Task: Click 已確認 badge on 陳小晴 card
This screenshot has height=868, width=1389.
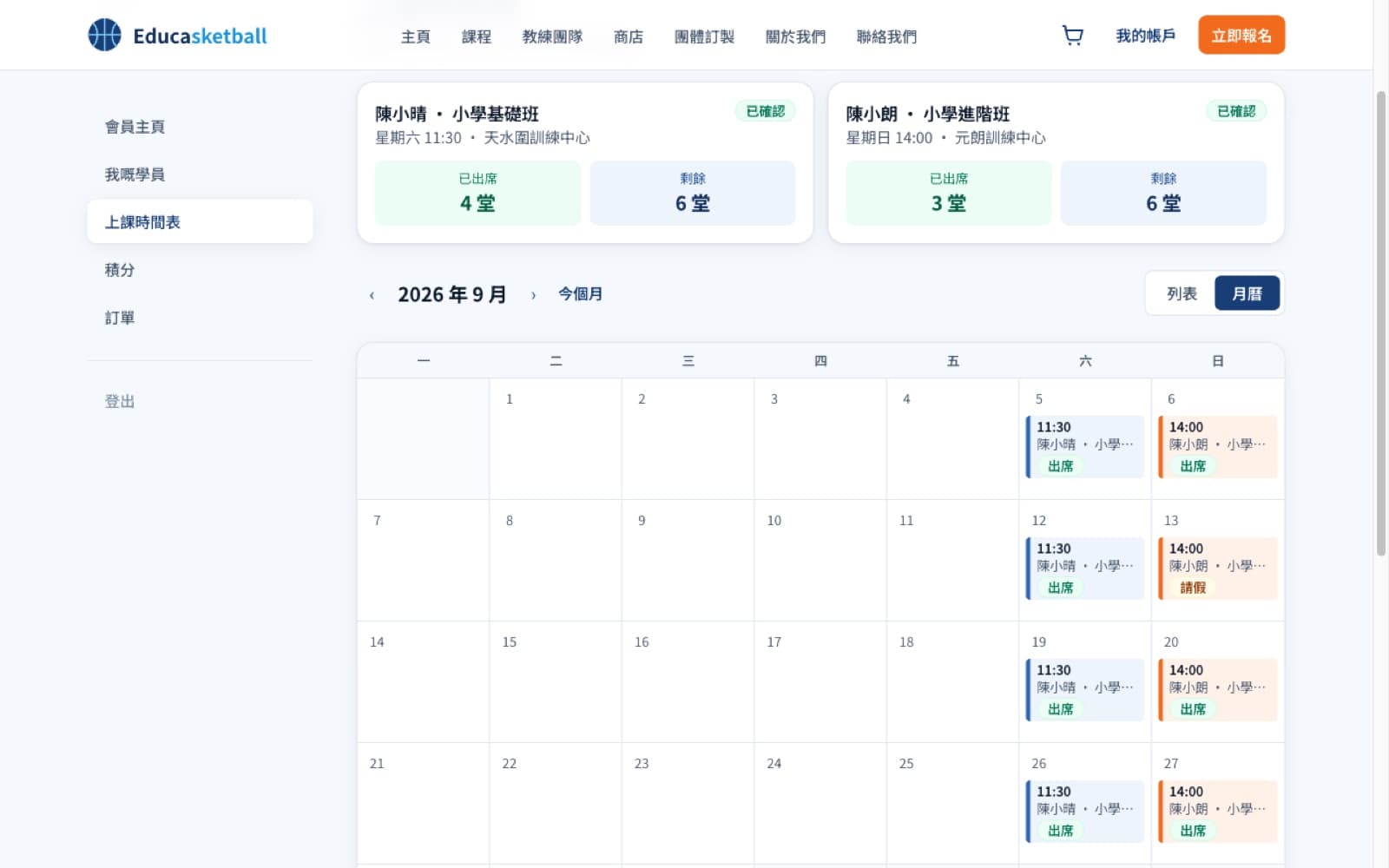Action: point(766,111)
